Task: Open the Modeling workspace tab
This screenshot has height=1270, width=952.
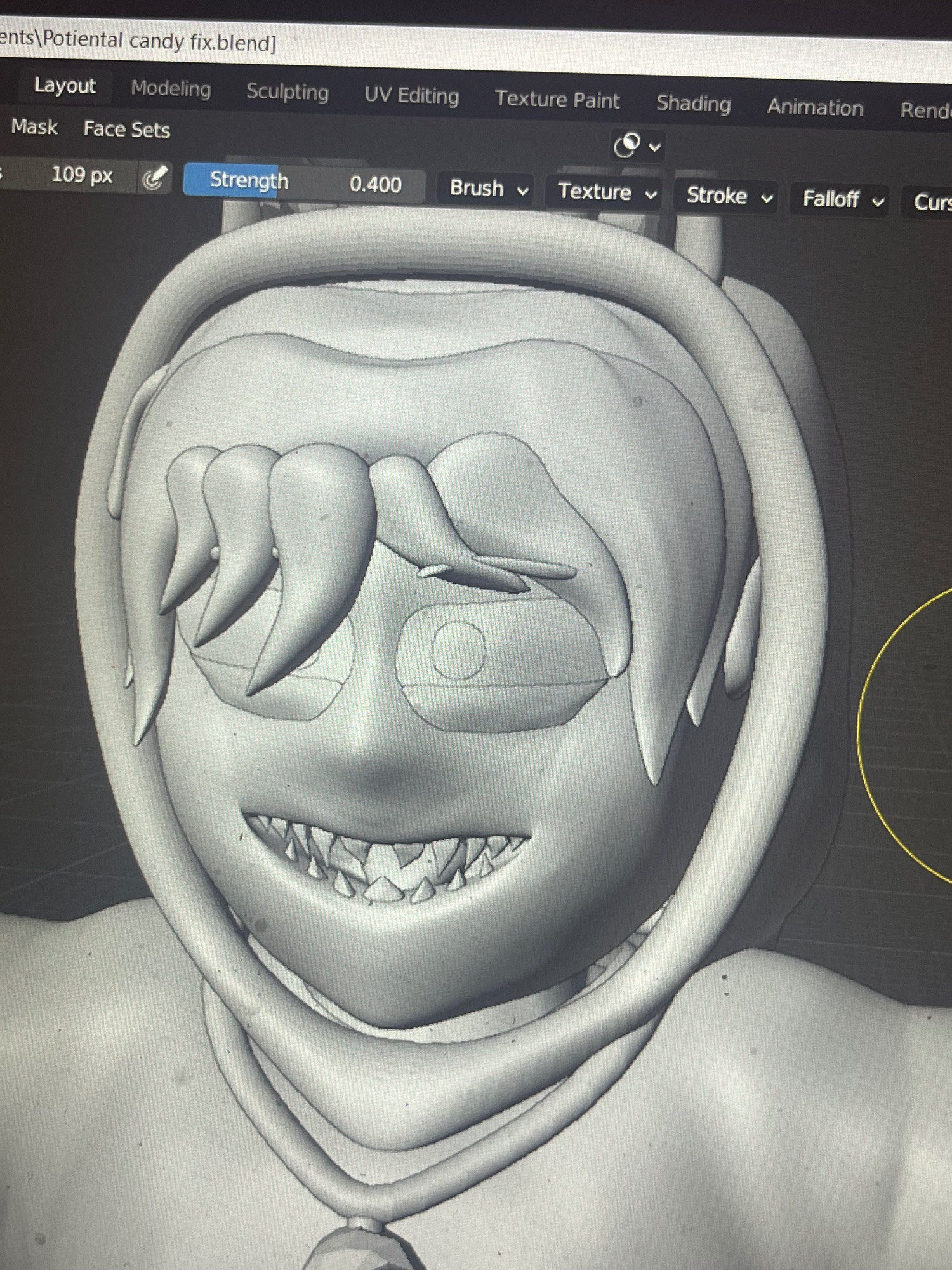Action: pyautogui.click(x=171, y=89)
